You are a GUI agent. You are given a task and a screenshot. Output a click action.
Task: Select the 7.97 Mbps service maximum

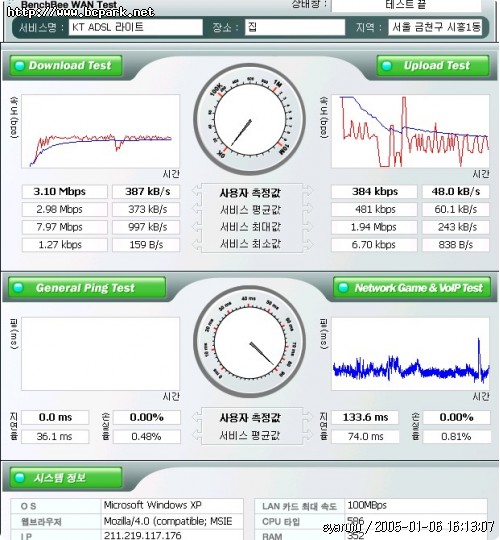[x=65, y=227]
